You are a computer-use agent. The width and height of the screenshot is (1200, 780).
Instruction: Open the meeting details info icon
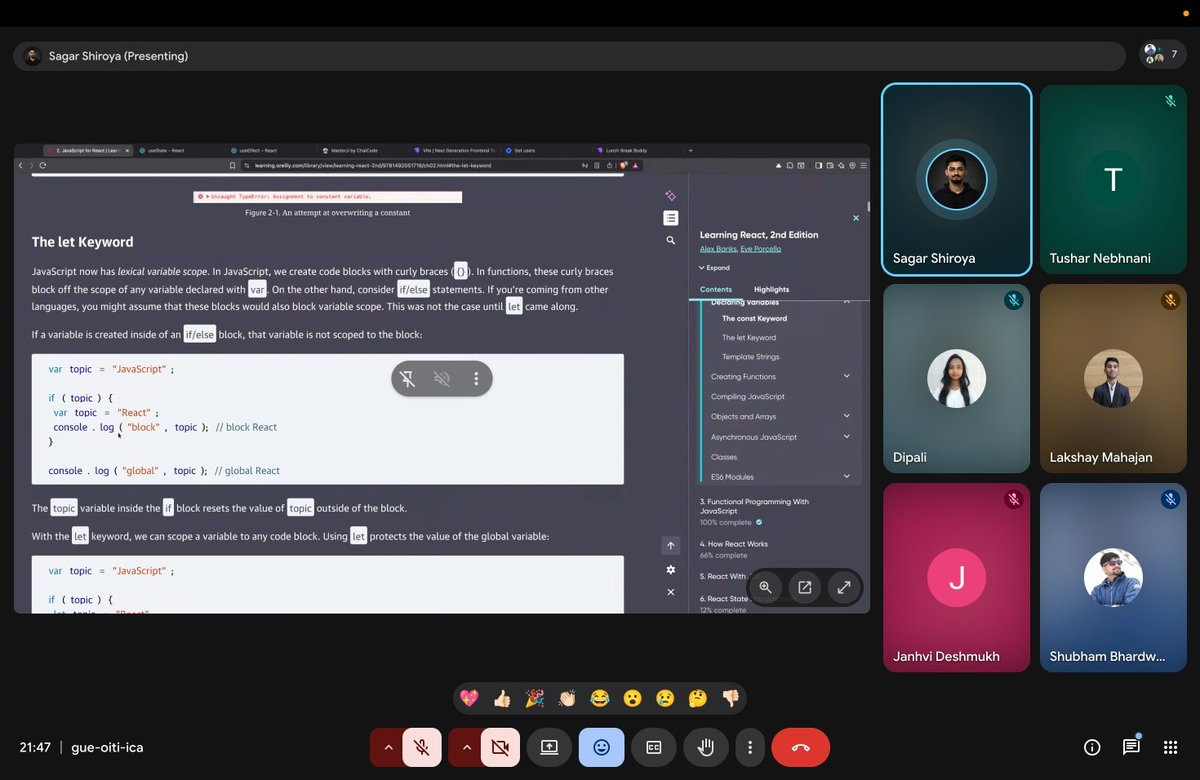(1092, 747)
